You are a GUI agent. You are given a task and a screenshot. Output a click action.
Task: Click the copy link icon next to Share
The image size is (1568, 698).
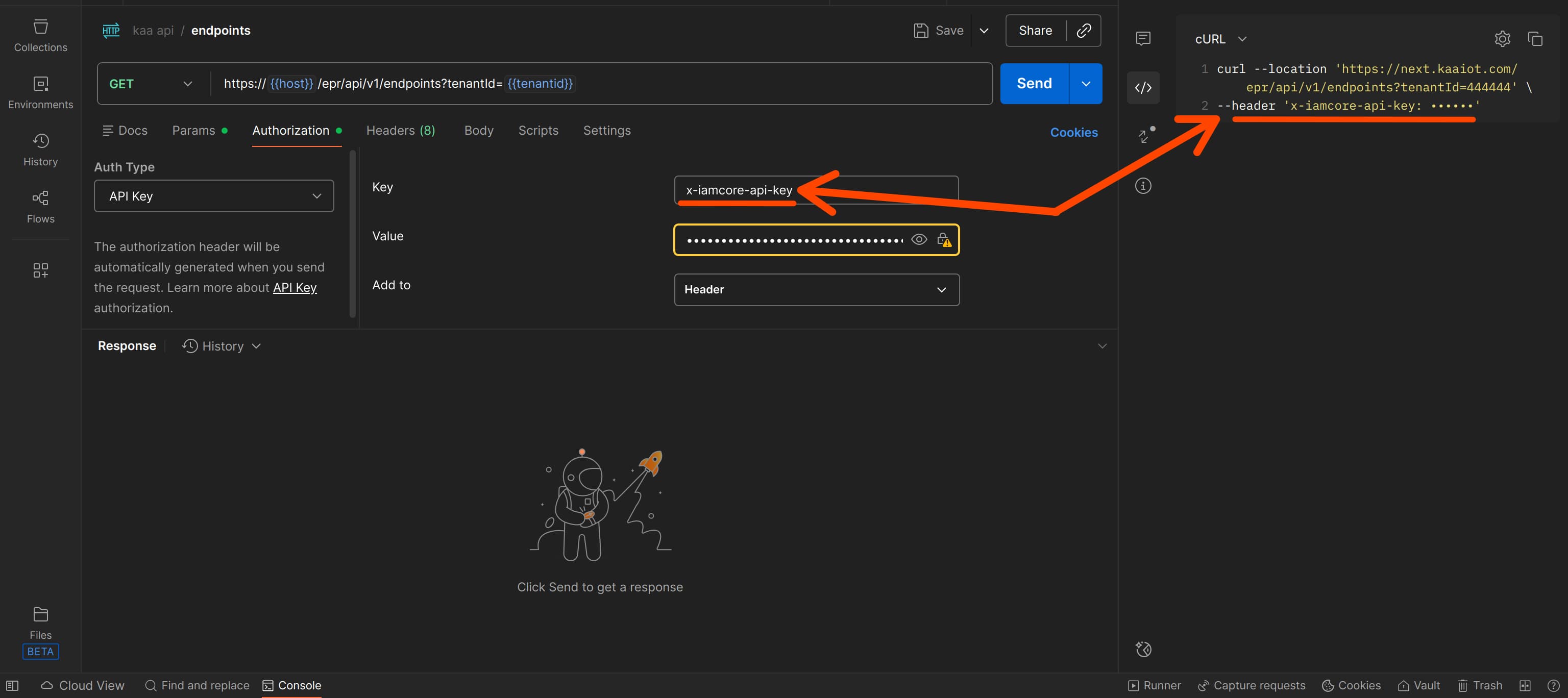click(x=1084, y=31)
